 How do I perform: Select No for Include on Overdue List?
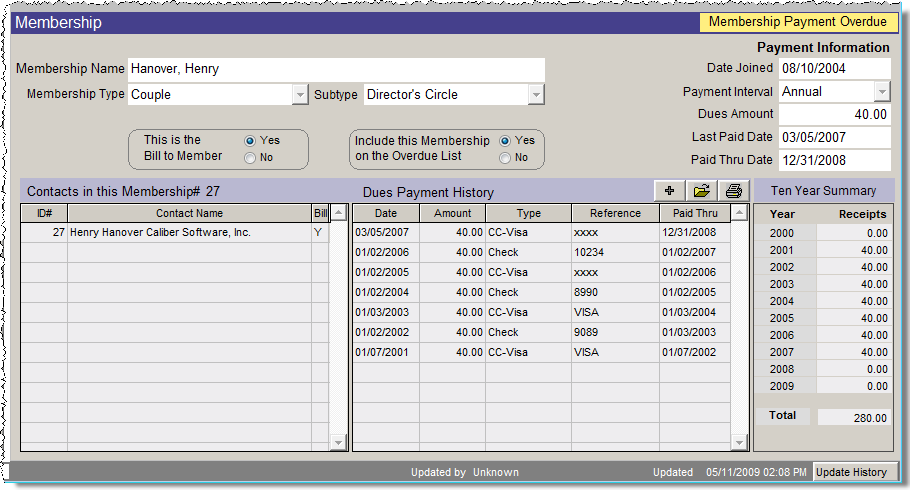tap(505, 157)
